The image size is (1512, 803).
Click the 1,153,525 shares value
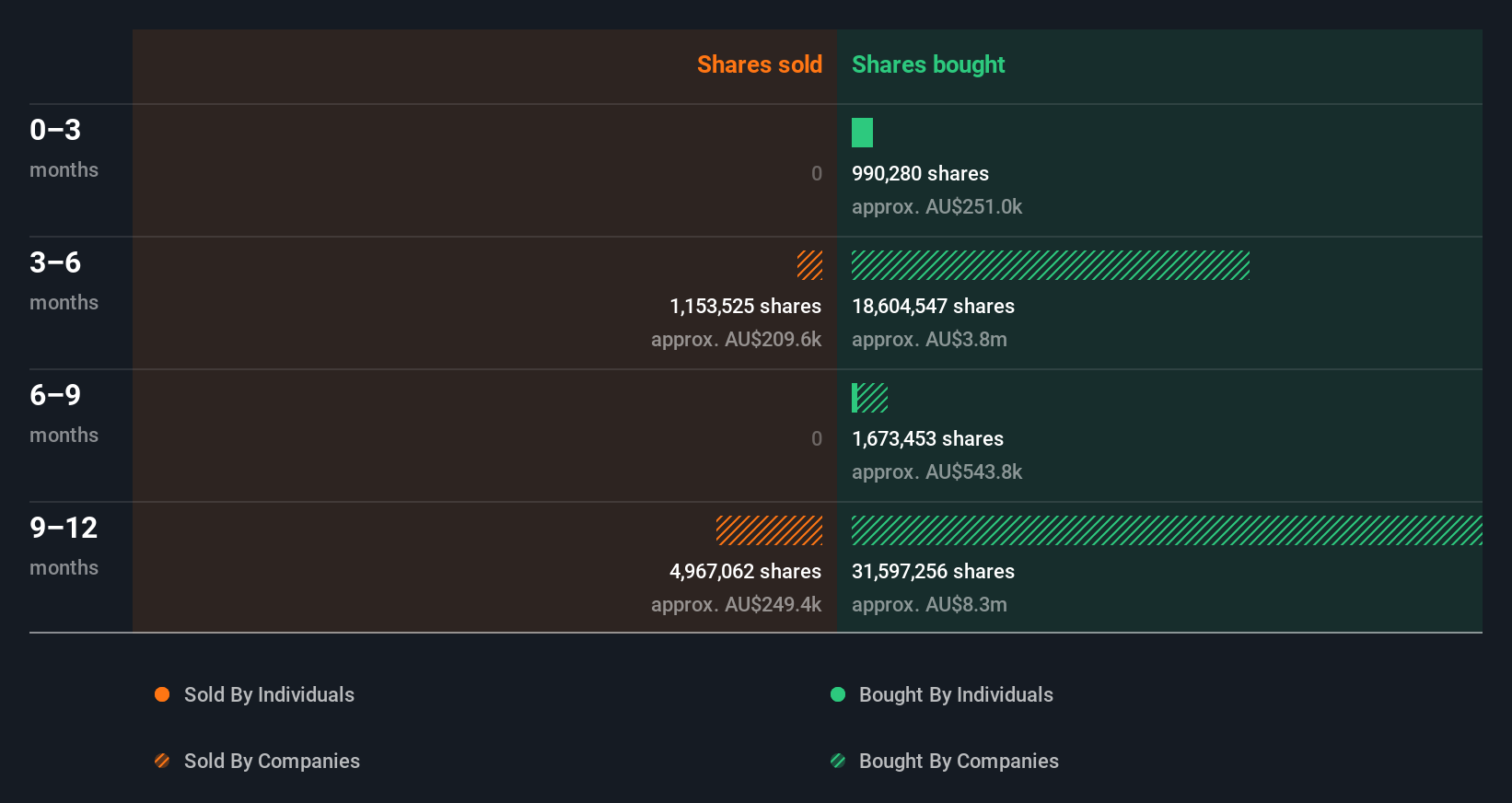[x=745, y=306]
